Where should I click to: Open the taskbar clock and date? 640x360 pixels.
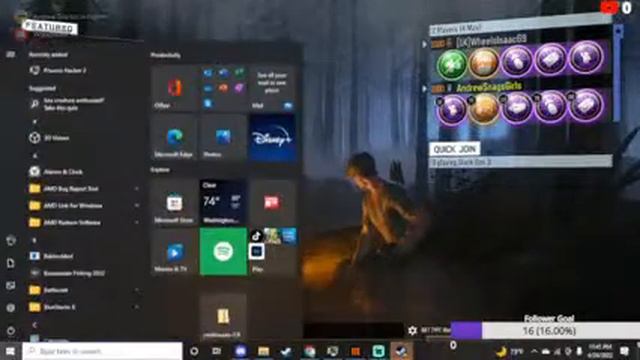600,351
